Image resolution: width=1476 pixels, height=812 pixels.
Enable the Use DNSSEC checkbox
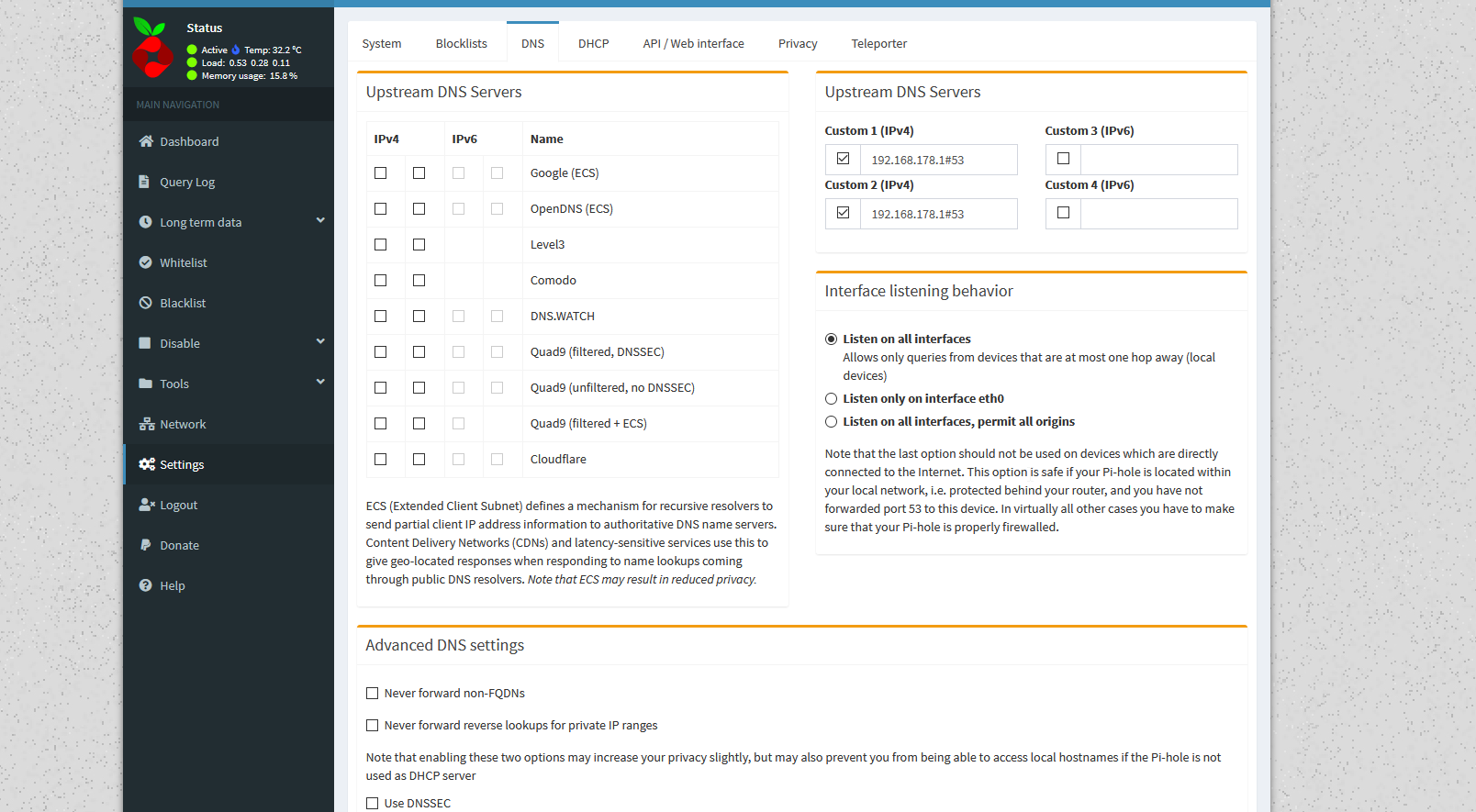pos(373,804)
